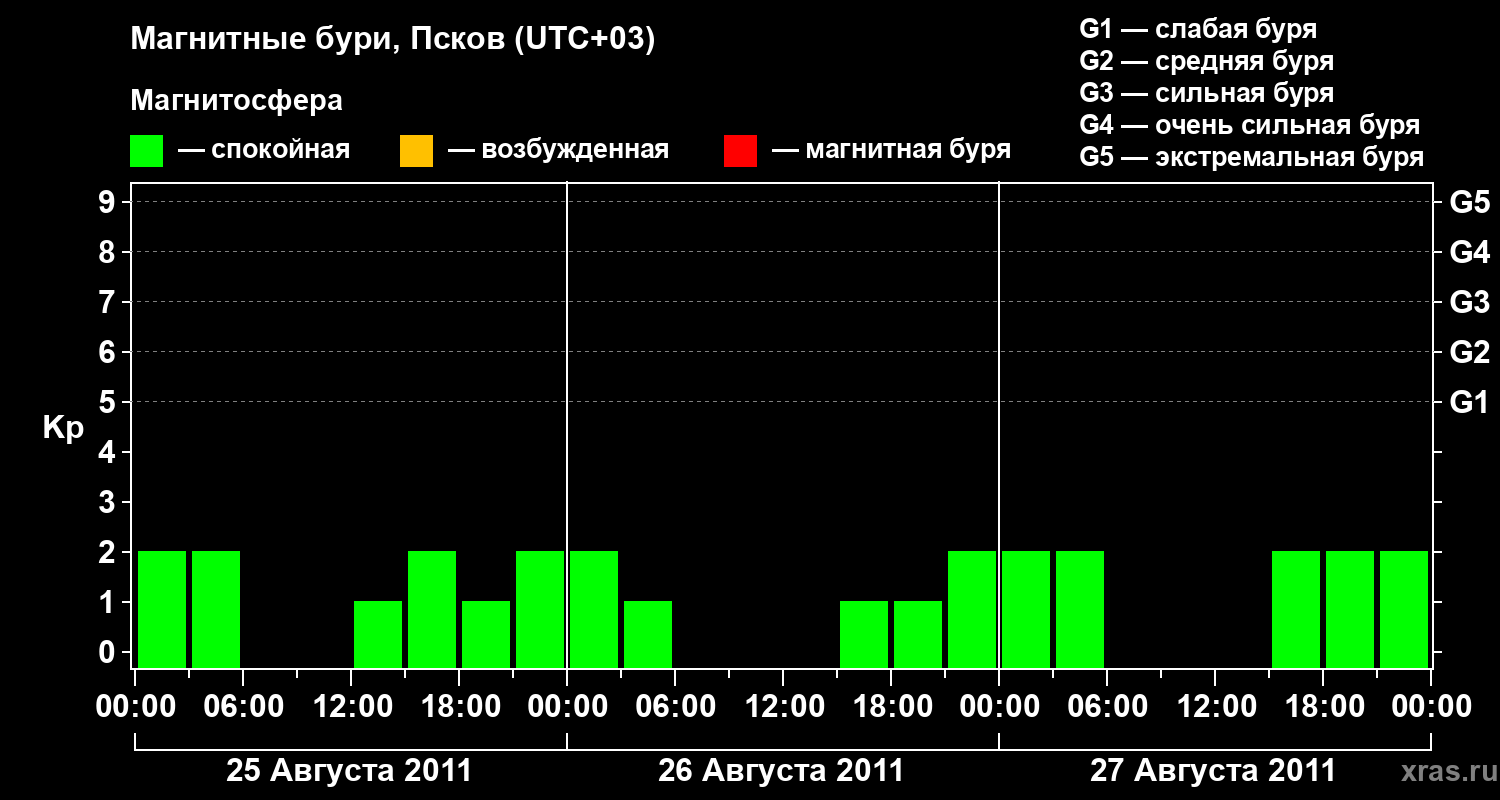Click the 00:00–03:00 bar on 27 Августа
The height and width of the screenshot is (800, 1500).
1026,609
